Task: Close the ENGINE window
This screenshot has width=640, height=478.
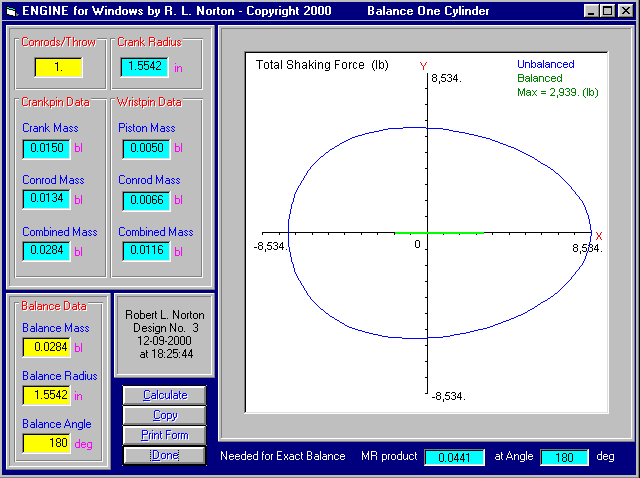Action: pos(625,11)
